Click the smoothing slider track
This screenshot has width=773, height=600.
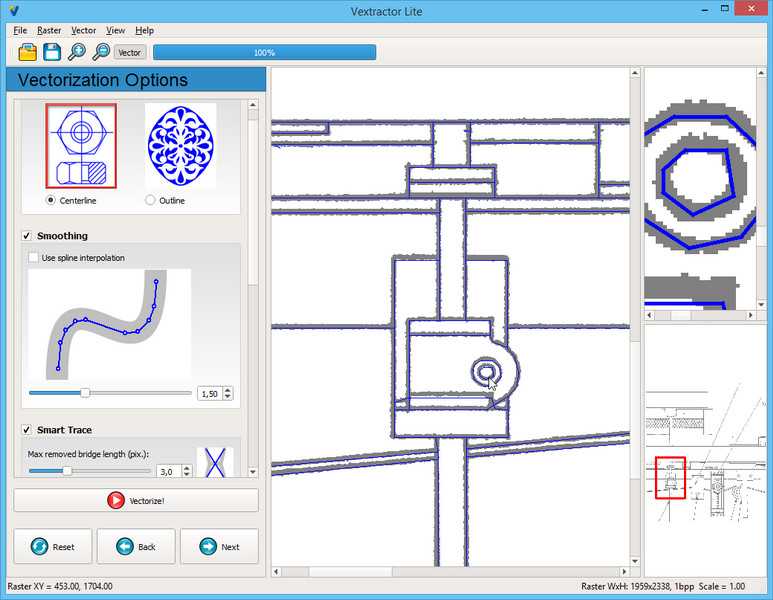[x=140, y=393]
